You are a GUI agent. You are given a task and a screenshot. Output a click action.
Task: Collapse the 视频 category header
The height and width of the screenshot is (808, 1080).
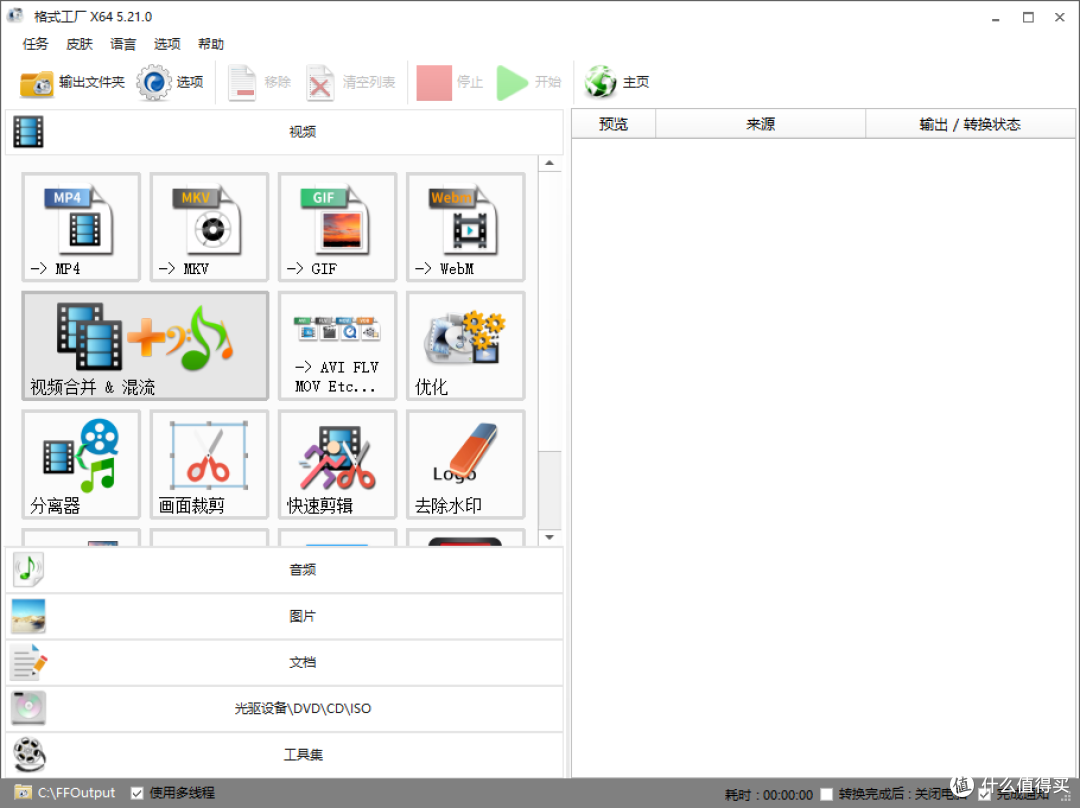284,132
